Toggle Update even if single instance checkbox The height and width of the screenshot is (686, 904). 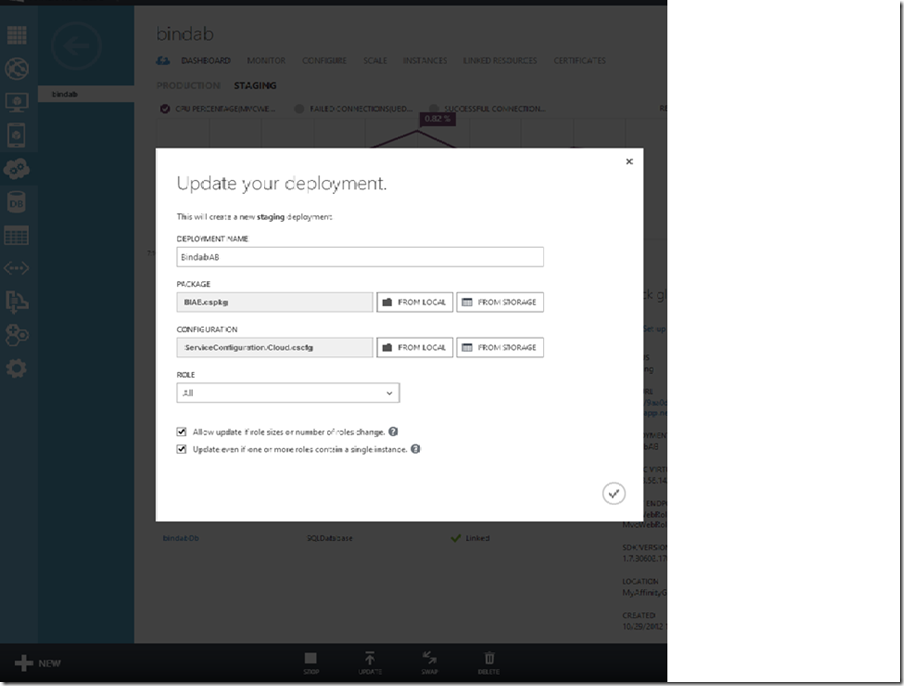click(182, 449)
